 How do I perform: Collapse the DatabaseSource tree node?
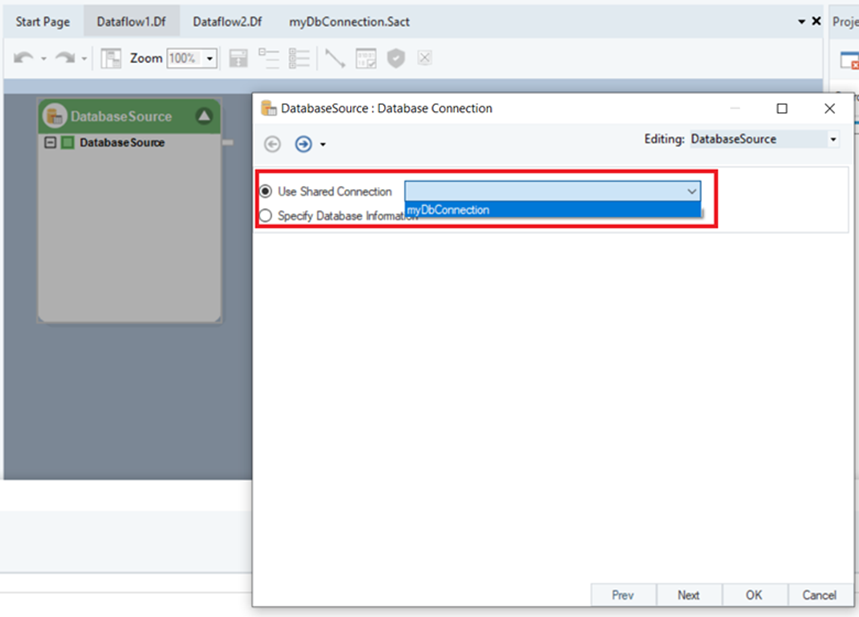click(49, 143)
